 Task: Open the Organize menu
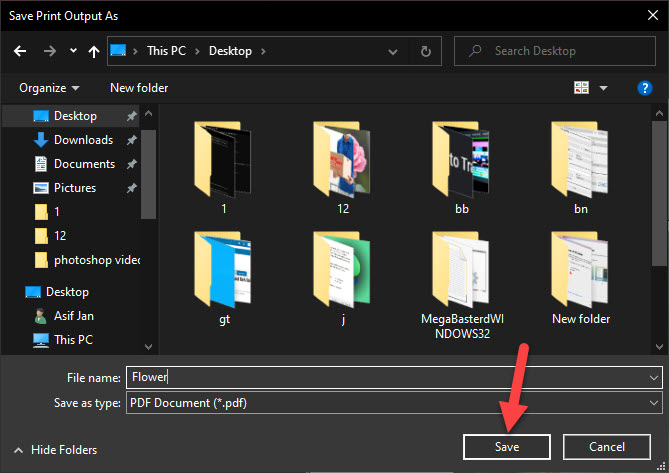tap(49, 88)
